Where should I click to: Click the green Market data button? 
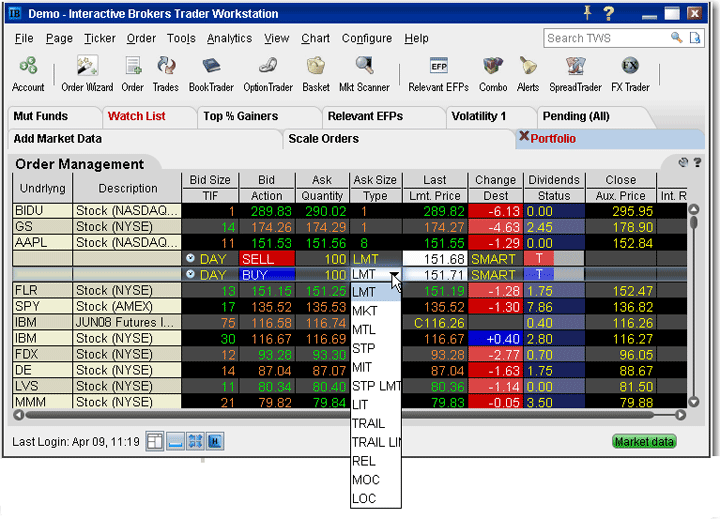(x=644, y=441)
